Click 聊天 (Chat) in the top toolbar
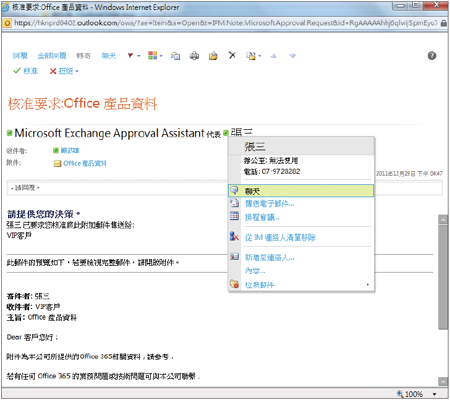The height and width of the screenshot is (400, 450). (109, 56)
